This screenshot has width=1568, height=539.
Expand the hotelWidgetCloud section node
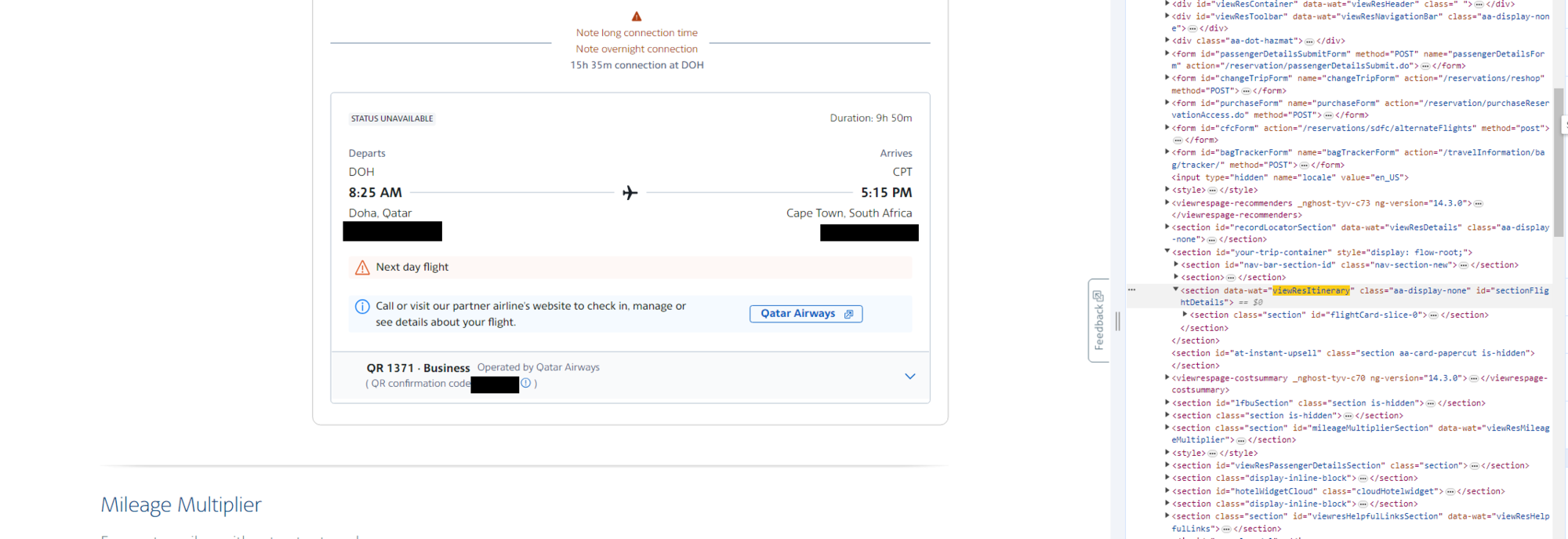tap(1167, 491)
